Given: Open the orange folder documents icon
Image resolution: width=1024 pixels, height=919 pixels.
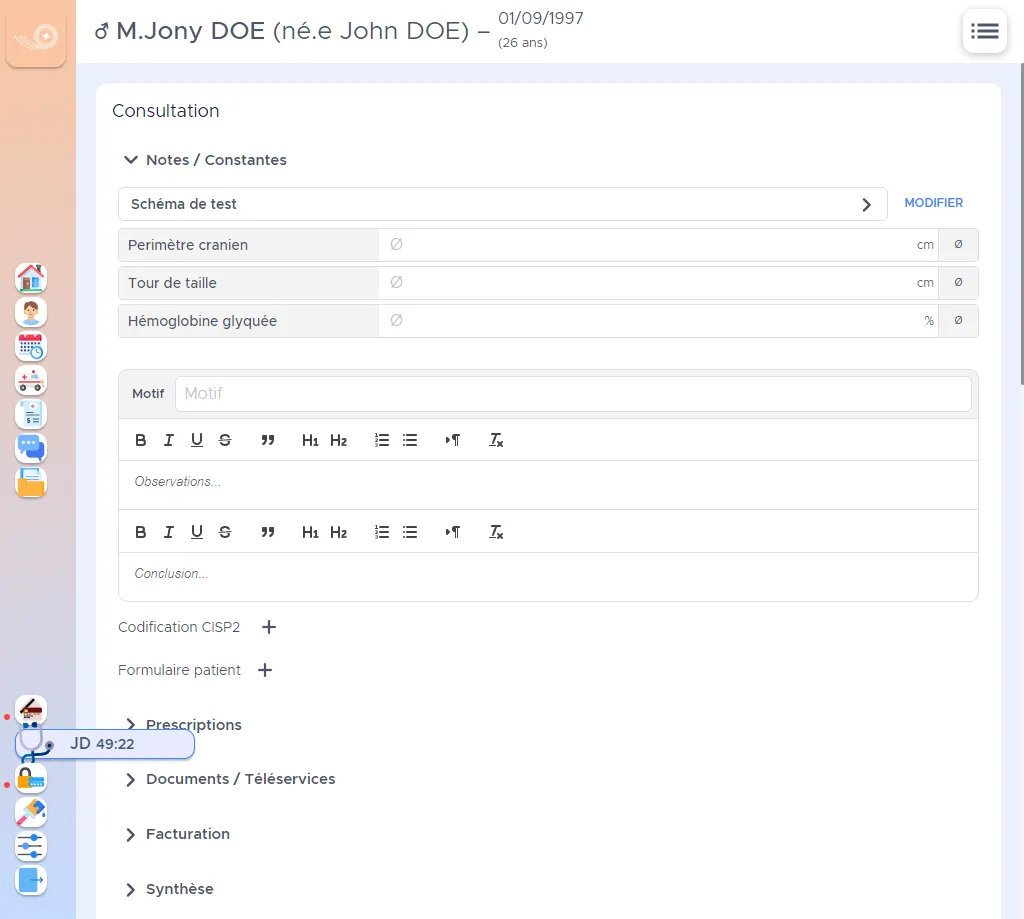Looking at the screenshot, I should click(31, 482).
